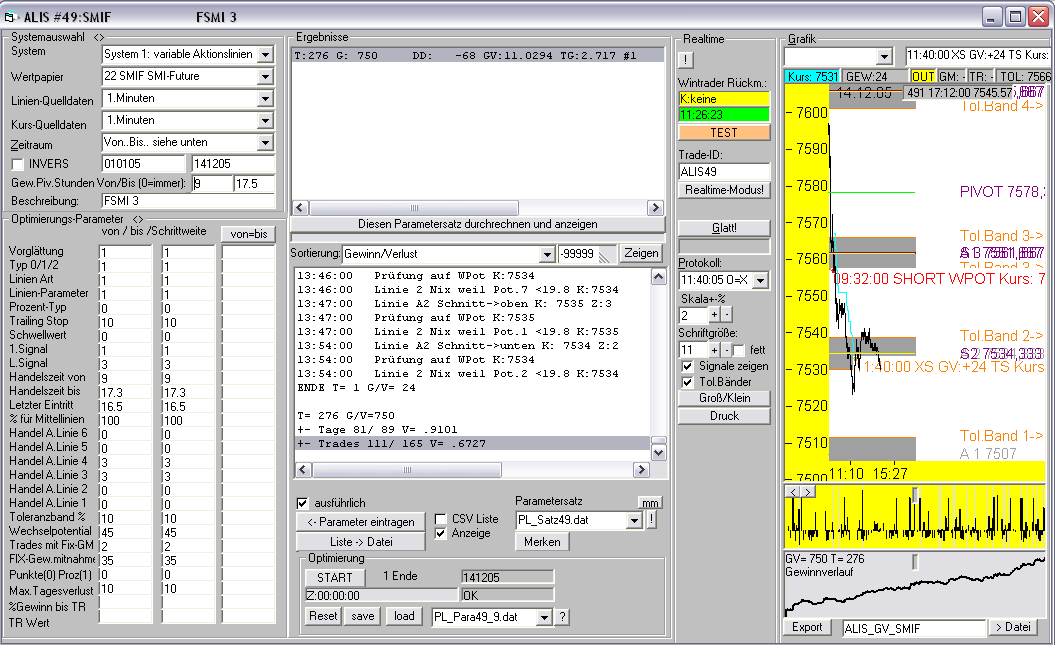
Task: Increase Skala with the '+' button
Action: (712, 316)
